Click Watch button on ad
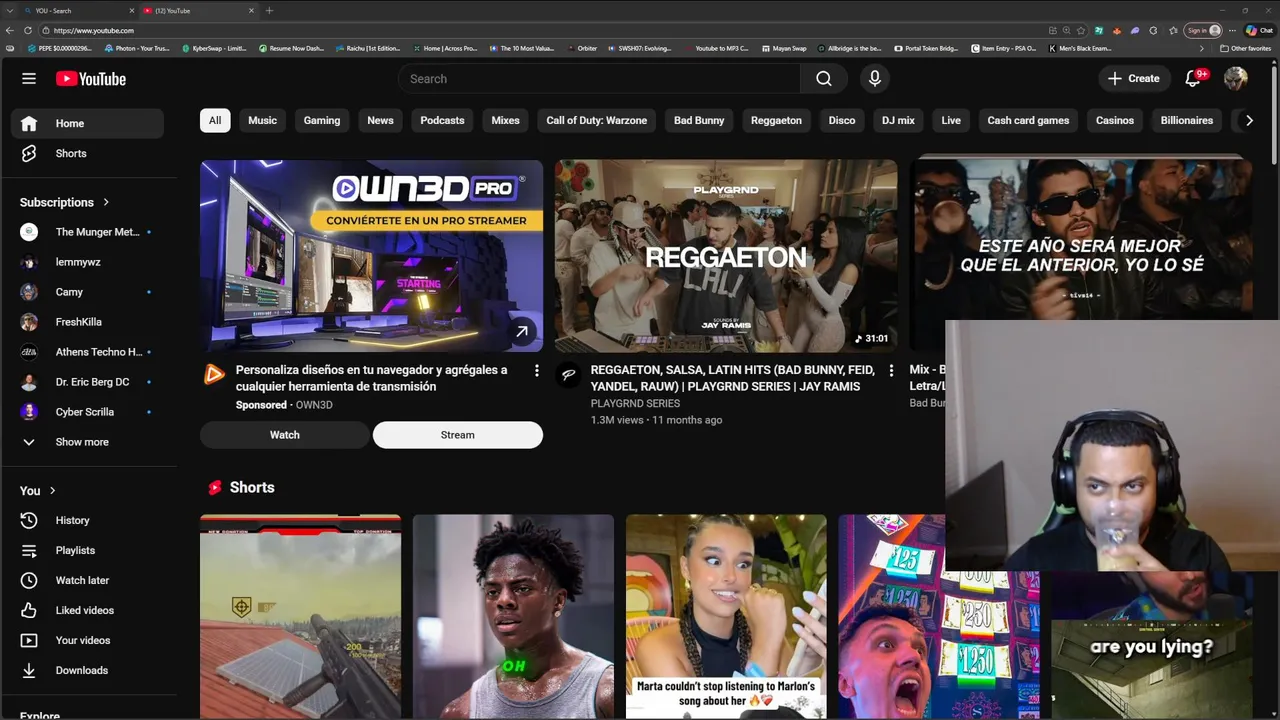The height and width of the screenshot is (720, 1280). pos(285,435)
